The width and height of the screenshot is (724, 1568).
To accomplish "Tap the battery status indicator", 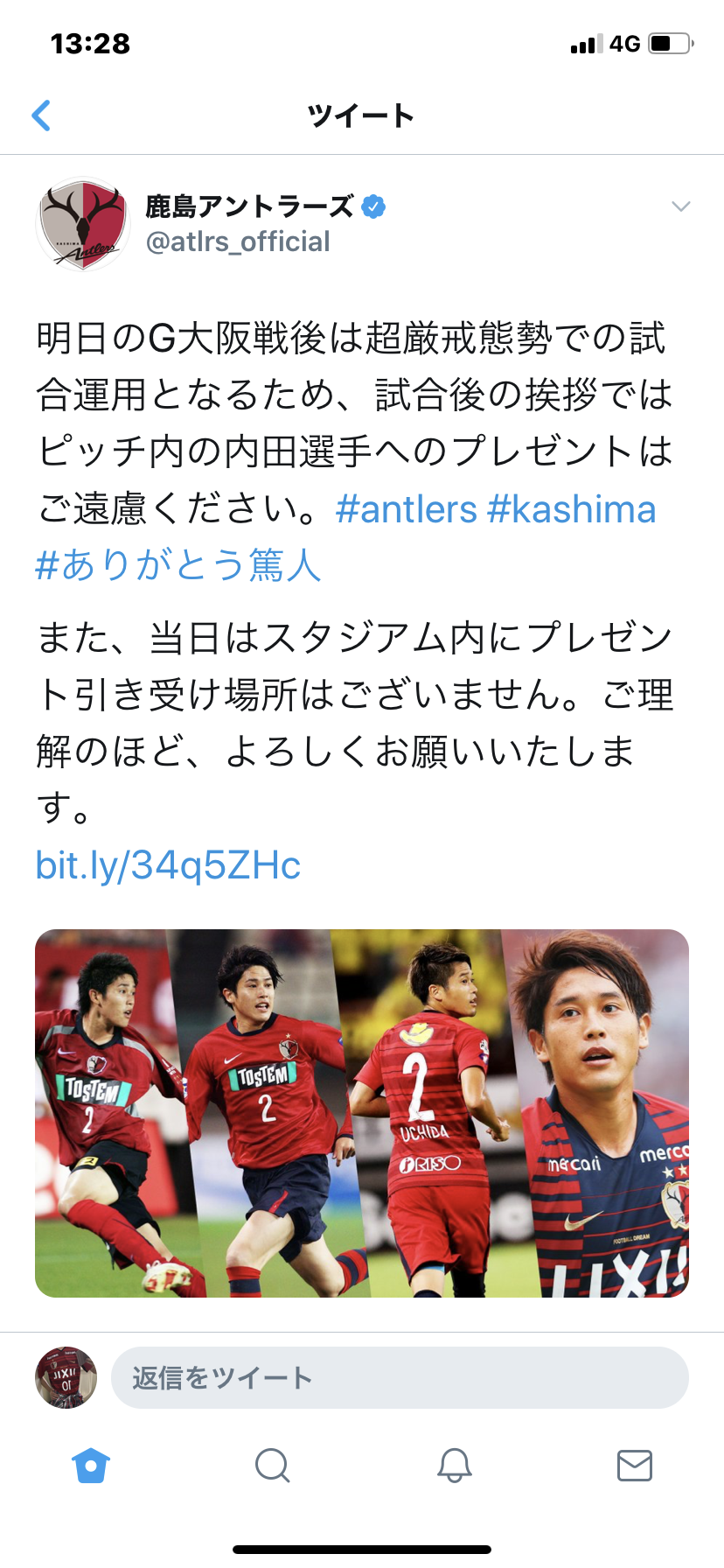I will pyautogui.click(x=671, y=44).
